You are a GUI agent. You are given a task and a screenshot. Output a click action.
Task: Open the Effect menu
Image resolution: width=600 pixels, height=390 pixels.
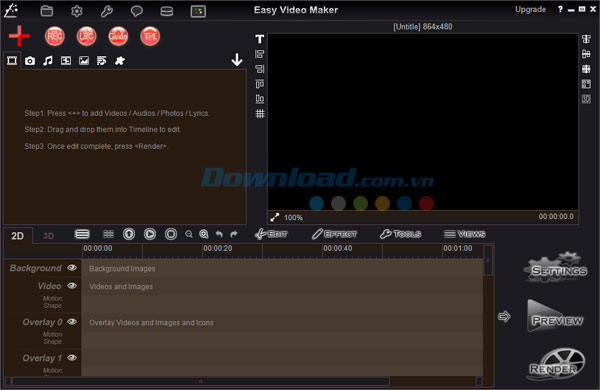334,234
